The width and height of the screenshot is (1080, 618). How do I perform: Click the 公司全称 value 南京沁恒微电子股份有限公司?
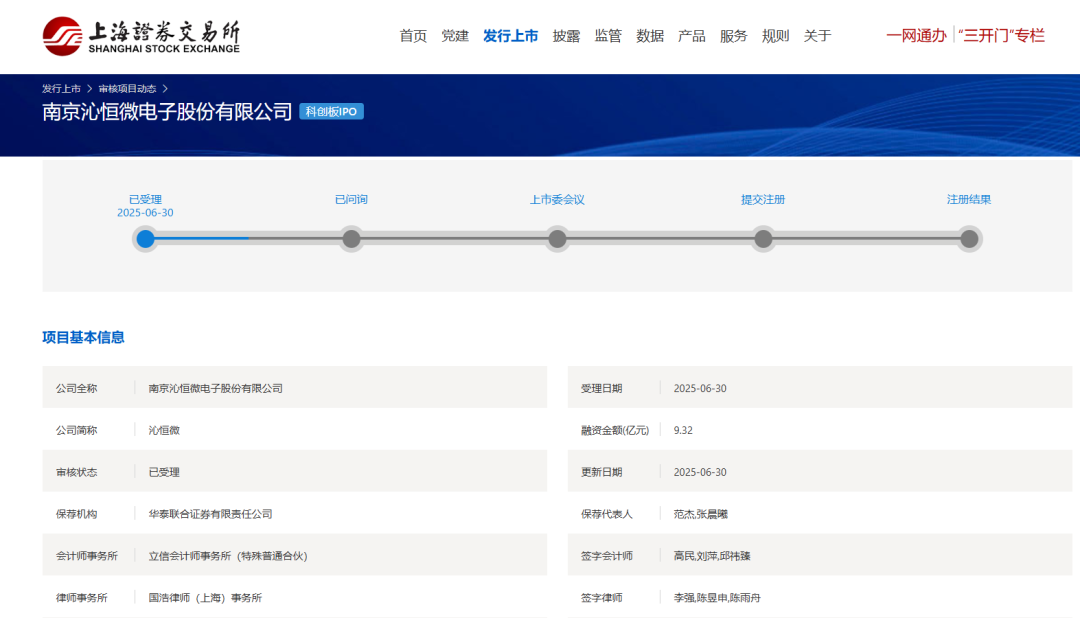pyautogui.click(x=216, y=389)
